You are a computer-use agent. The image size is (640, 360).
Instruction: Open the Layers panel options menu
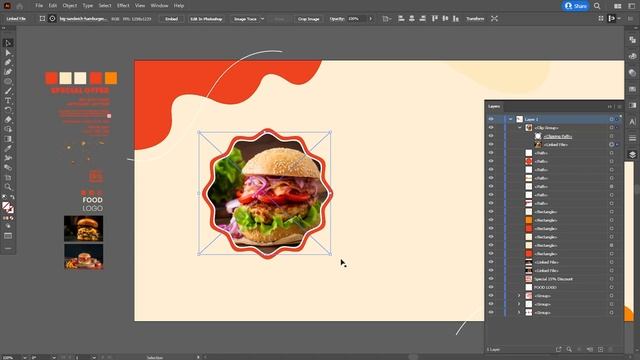619,107
